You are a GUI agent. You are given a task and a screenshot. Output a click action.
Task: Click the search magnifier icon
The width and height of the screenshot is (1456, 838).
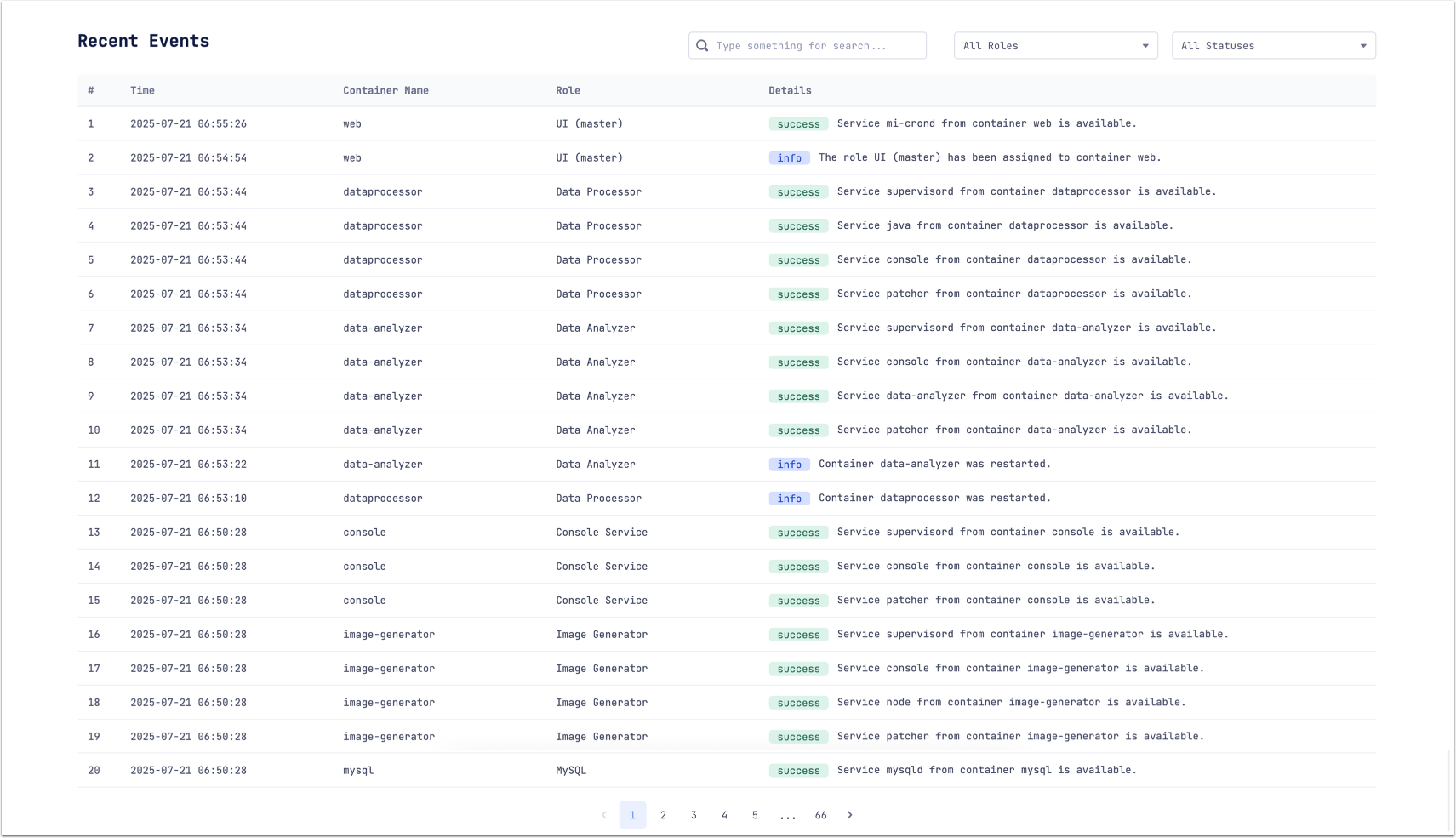click(x=702, y=46)
